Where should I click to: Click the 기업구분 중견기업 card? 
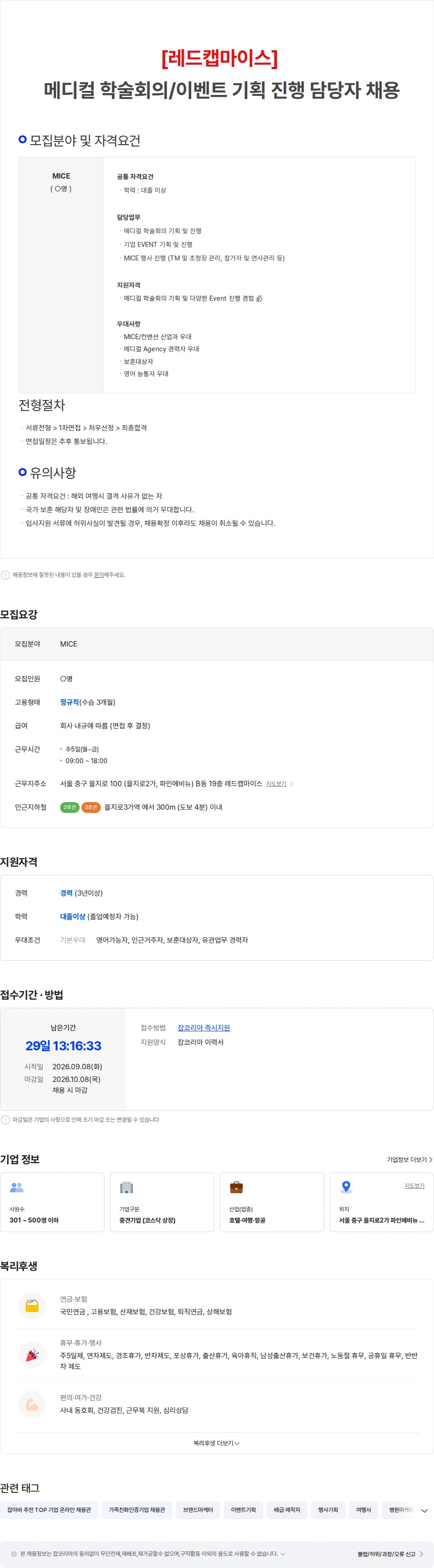coord(162,1202)
